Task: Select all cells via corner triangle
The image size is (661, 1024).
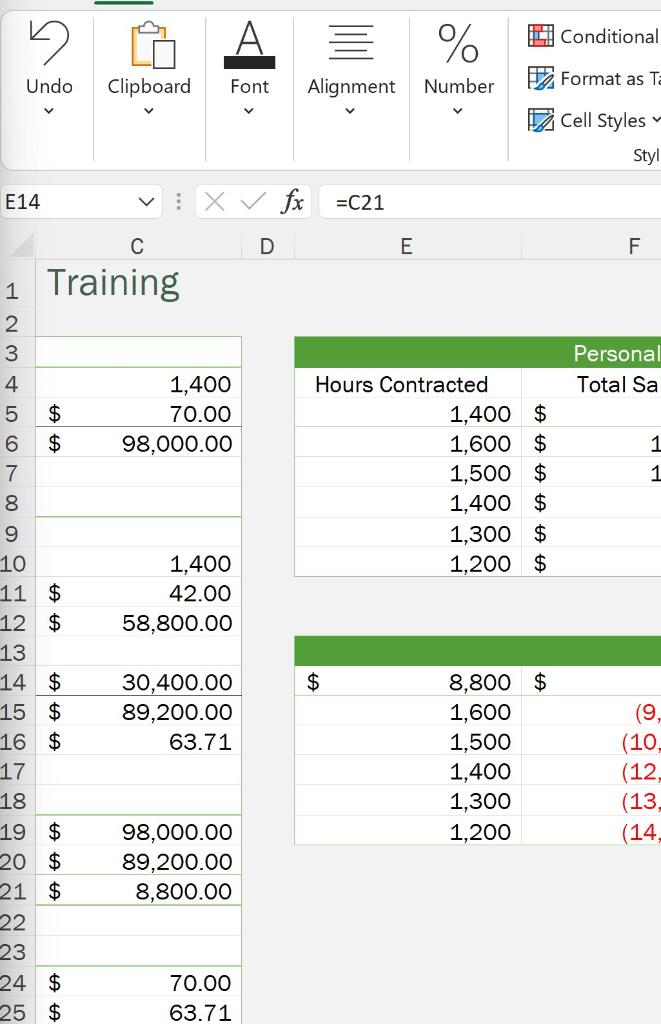Action: click(x=20, y=246)
